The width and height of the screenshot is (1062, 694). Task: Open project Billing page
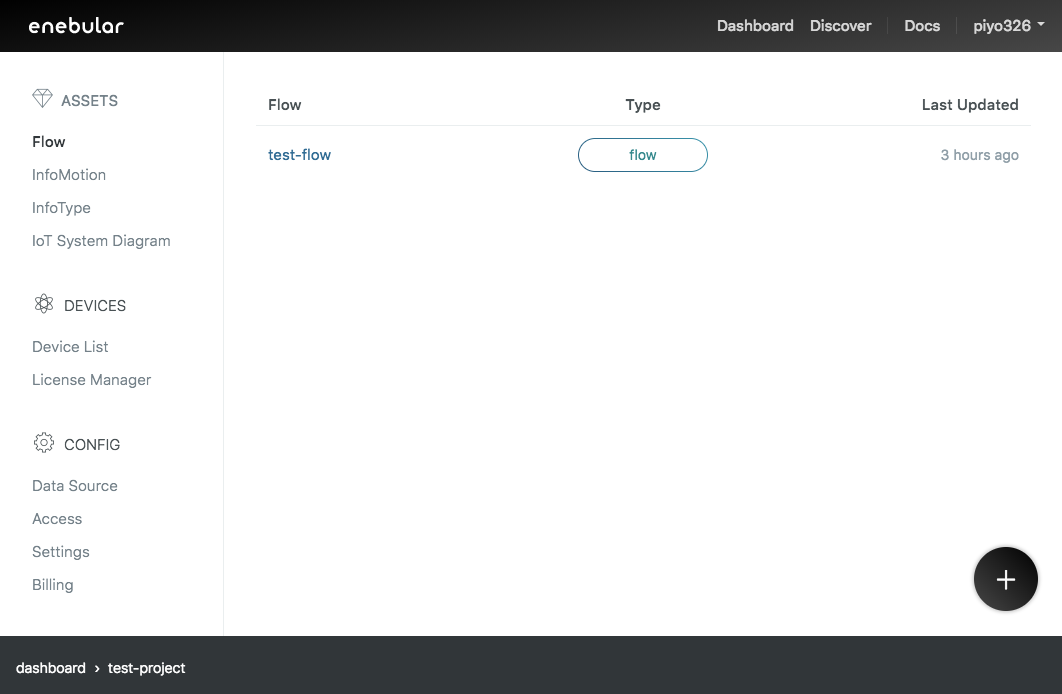[x=53, y=585]
